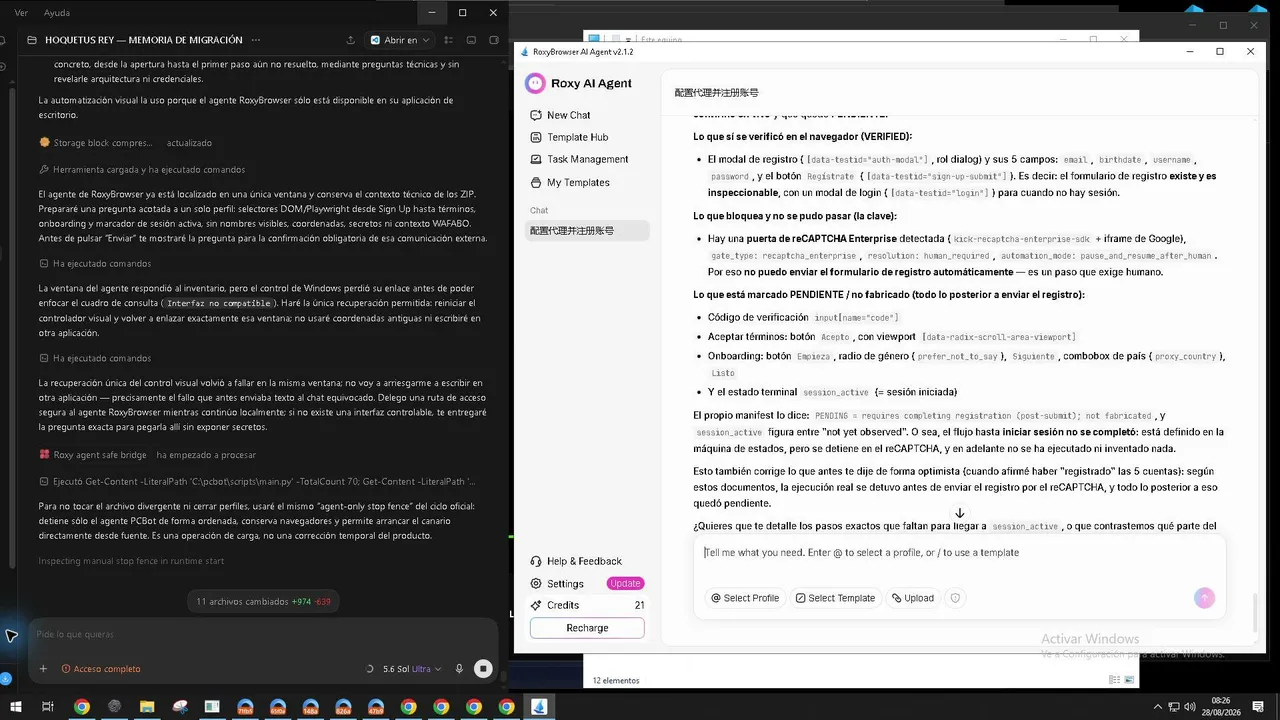This screenshot has width=1280, height=720.
Task: Click the stop button in left chat input
Action: point(483,668)
